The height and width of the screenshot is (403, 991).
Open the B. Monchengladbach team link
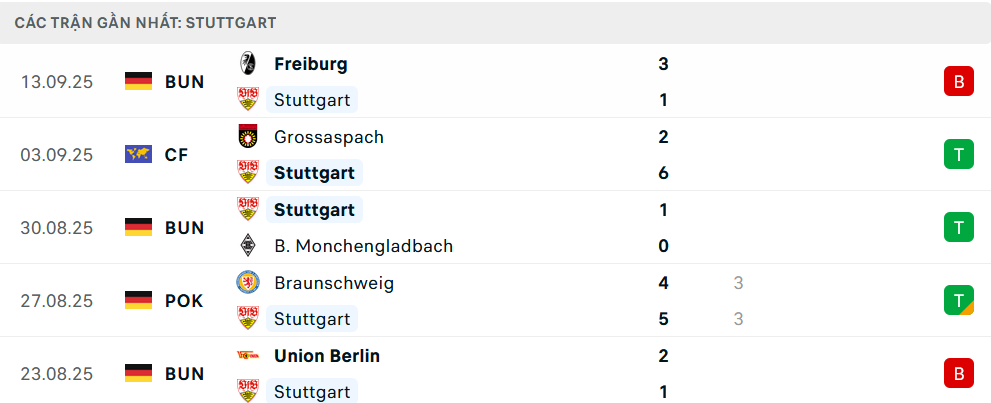363,246
